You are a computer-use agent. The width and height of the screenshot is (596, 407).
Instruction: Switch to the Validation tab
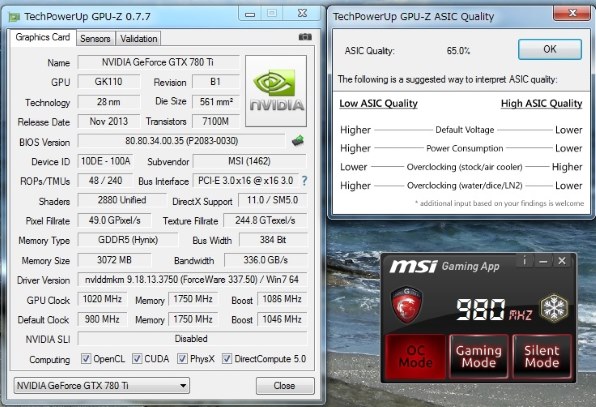[139, 38]
